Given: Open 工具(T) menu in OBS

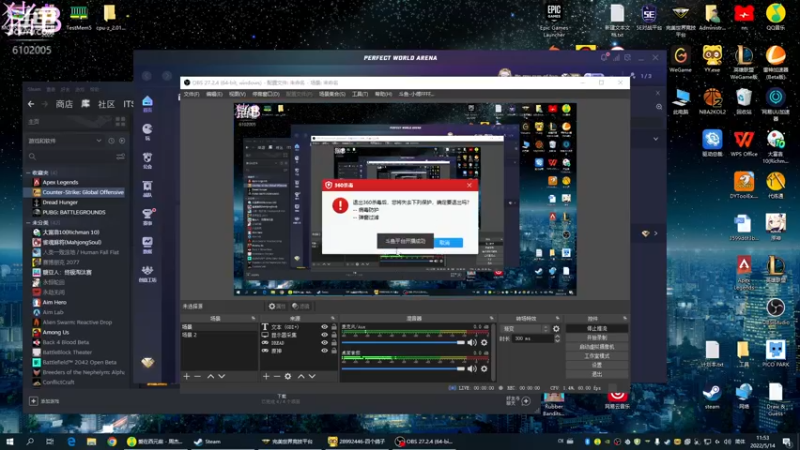Looking at the screenshot, I should pyautogui.click(x=360, y=94).
